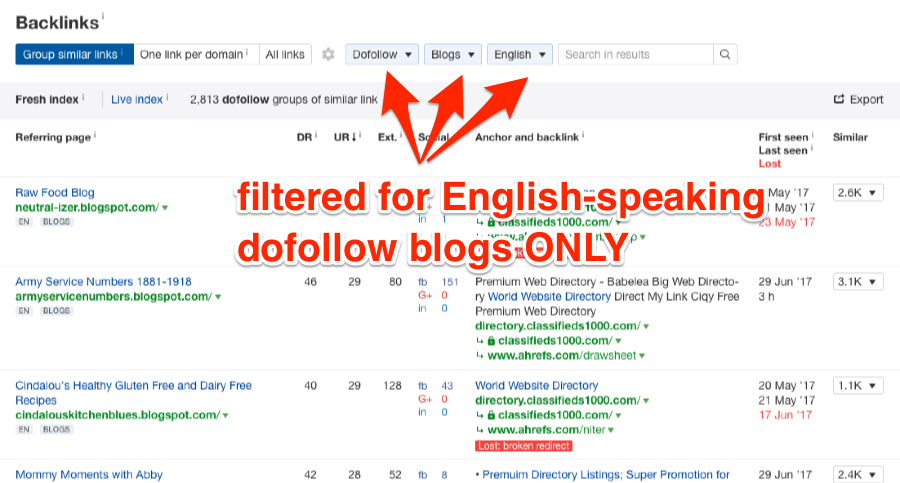Click the Export icon
The width and height of the screenshot is (900, 483).
point(839,99)
